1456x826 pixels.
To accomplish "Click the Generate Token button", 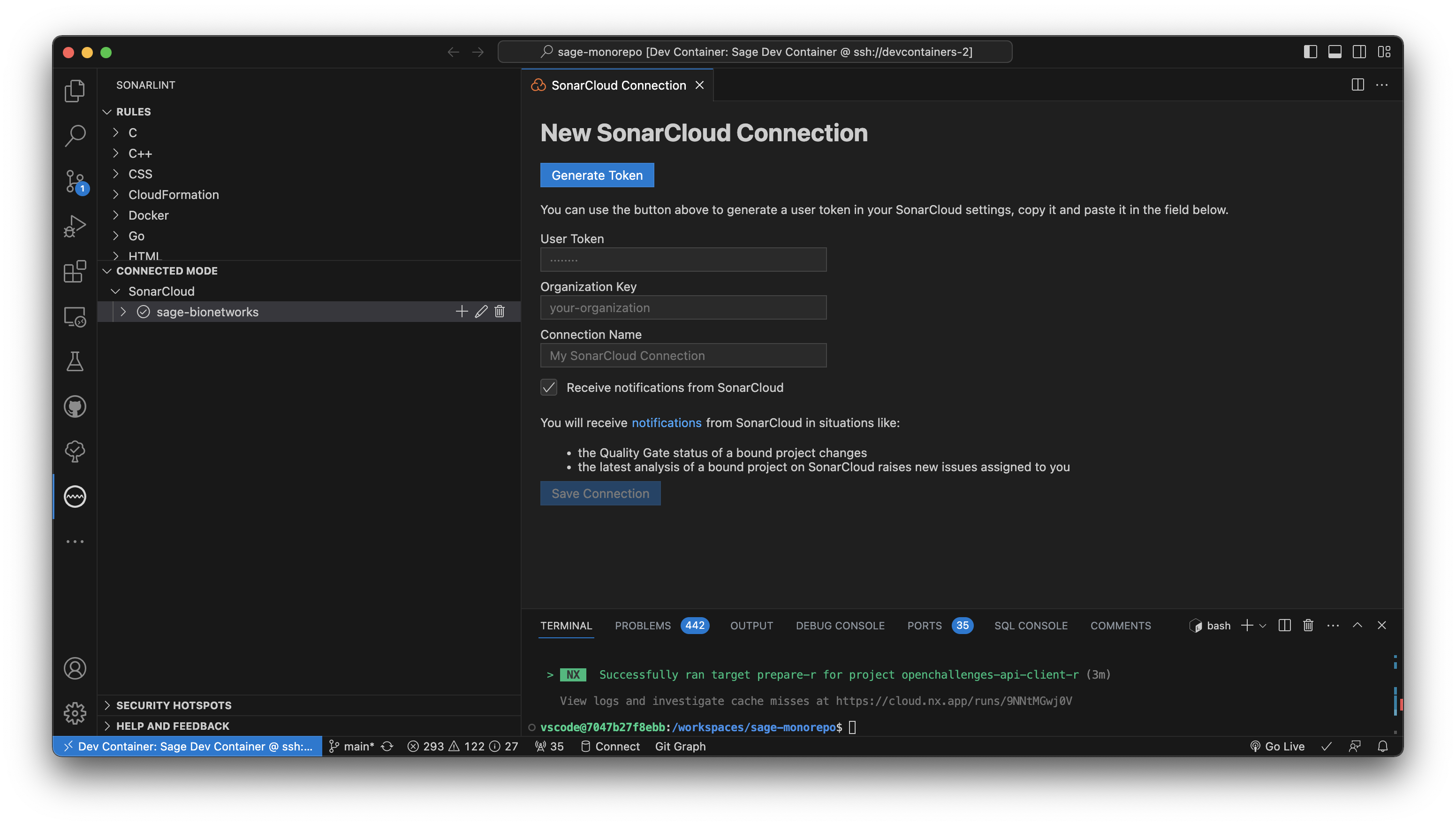I will (x=597, y=175).
